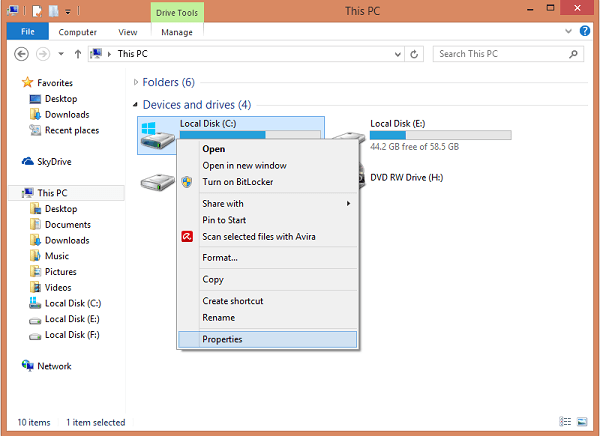Viewport: 600px width, 436px height.
Task: Open Music in the sidebar
Action: [57, 256]
